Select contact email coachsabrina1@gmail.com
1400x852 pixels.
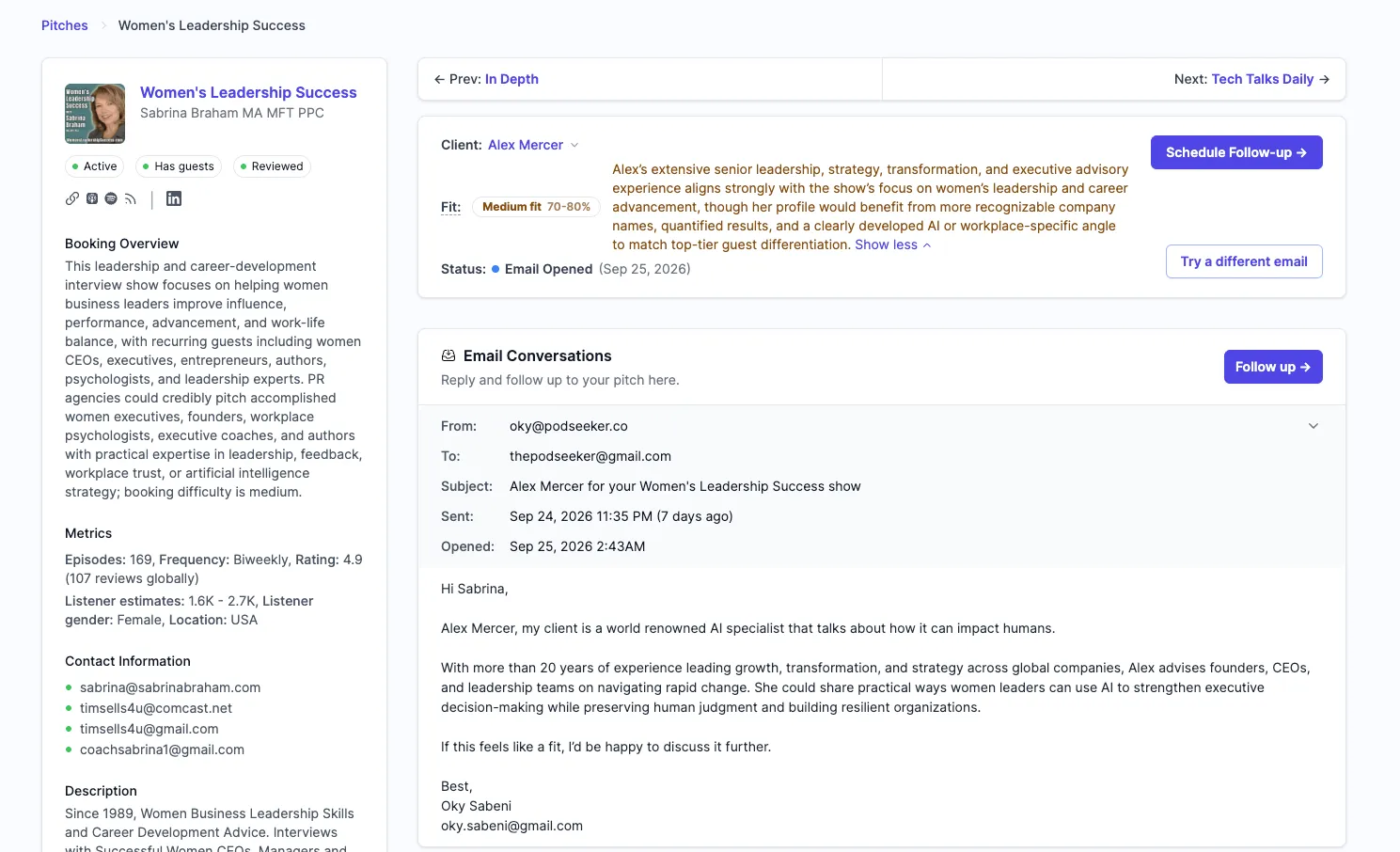tap(162, 749)
